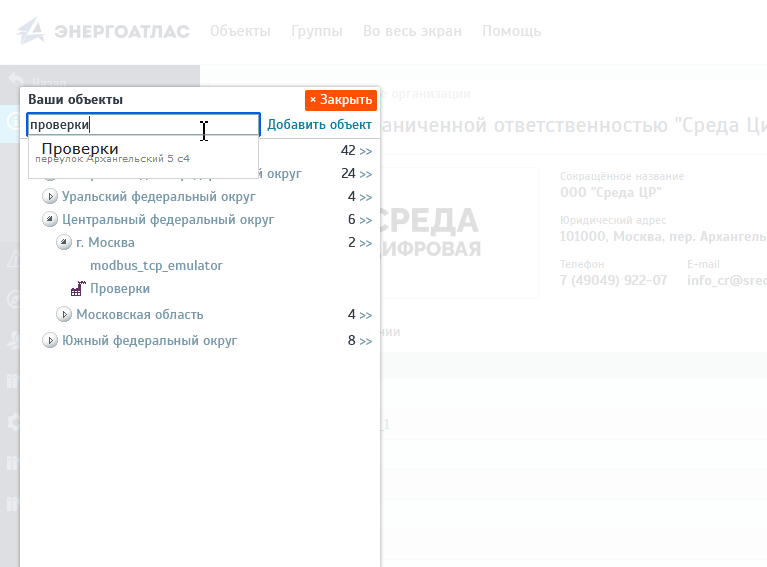Click the >> arrows next to count 24

[x=366, y=175]
